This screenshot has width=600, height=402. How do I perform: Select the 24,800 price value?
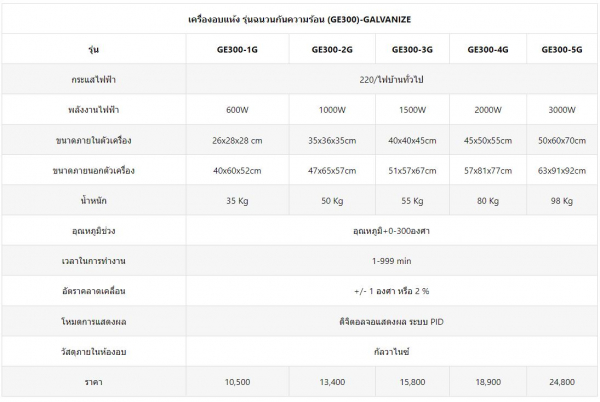click(562, 382)
